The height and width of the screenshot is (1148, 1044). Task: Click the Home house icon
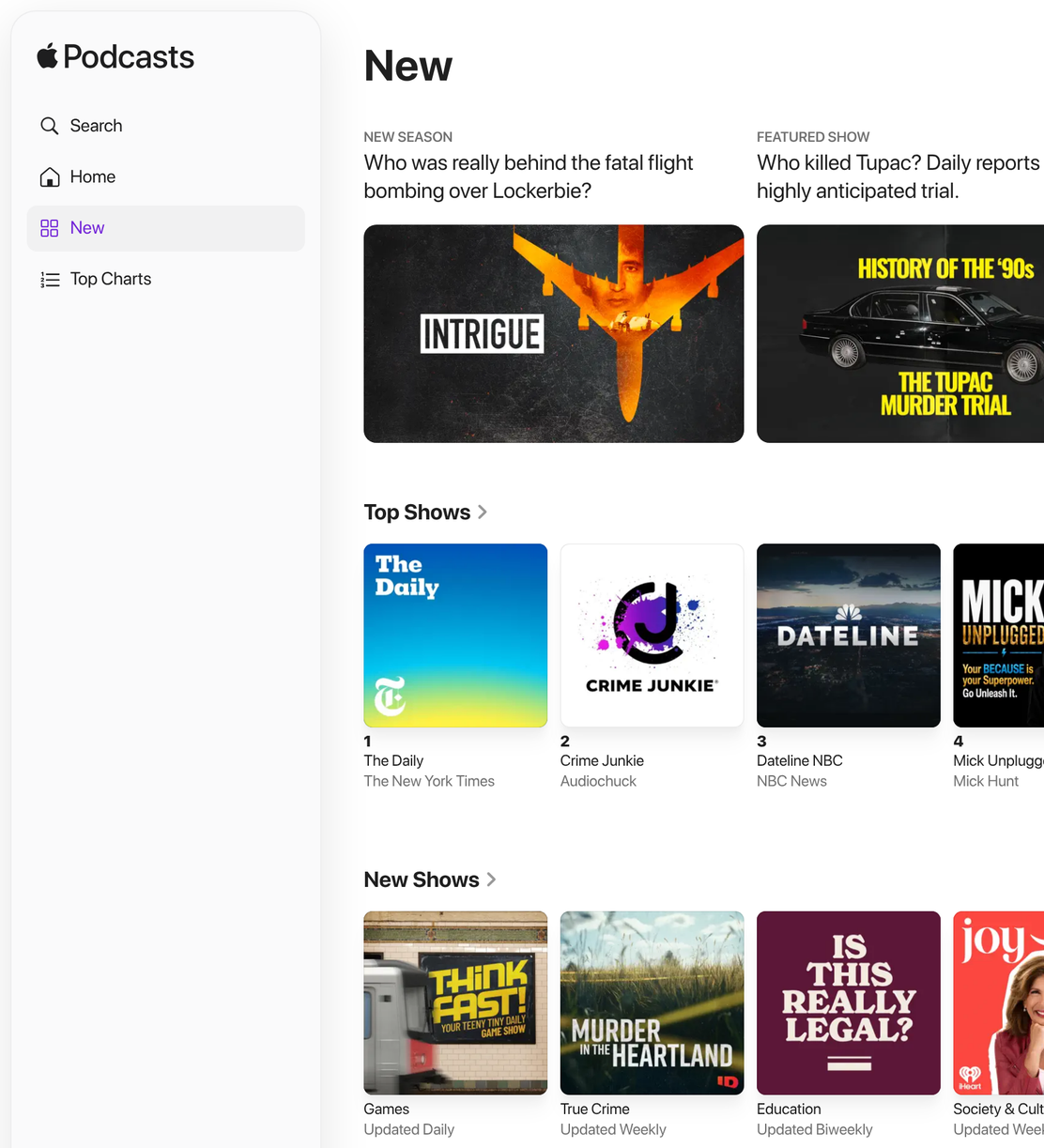pos(50,176)
